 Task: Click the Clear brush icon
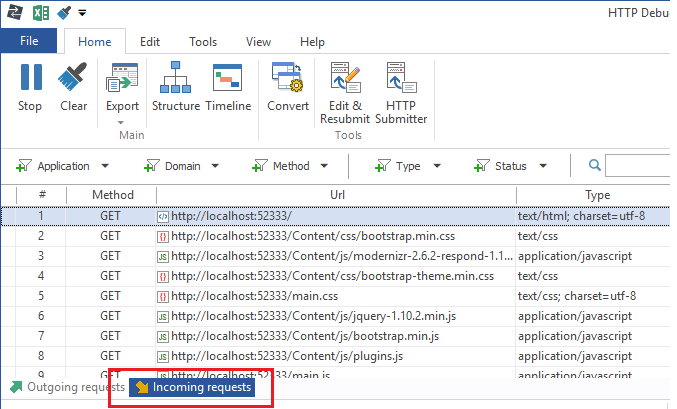73,77
